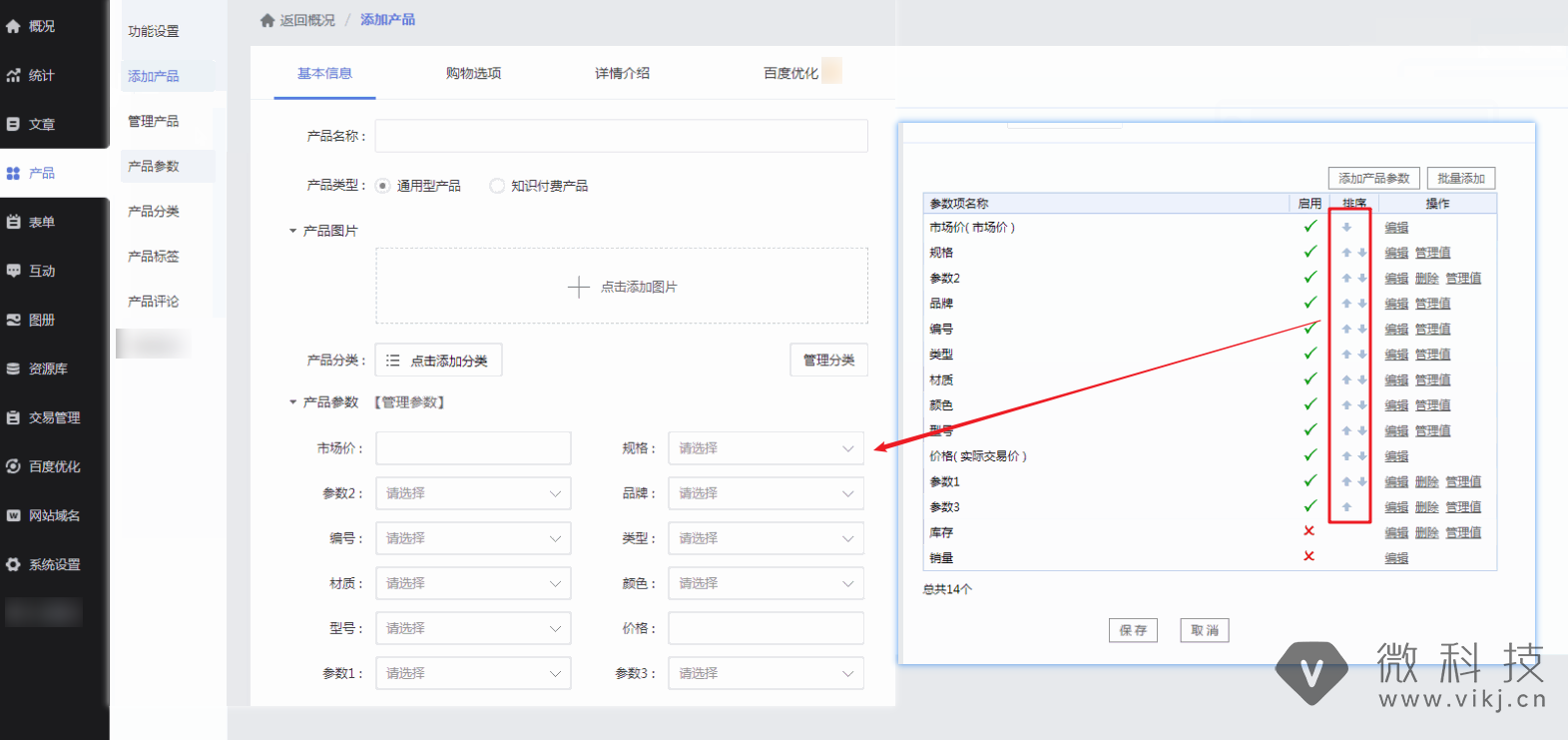
Task: Click the home icon beside 返回概况
Action: [x=267, y=20]
